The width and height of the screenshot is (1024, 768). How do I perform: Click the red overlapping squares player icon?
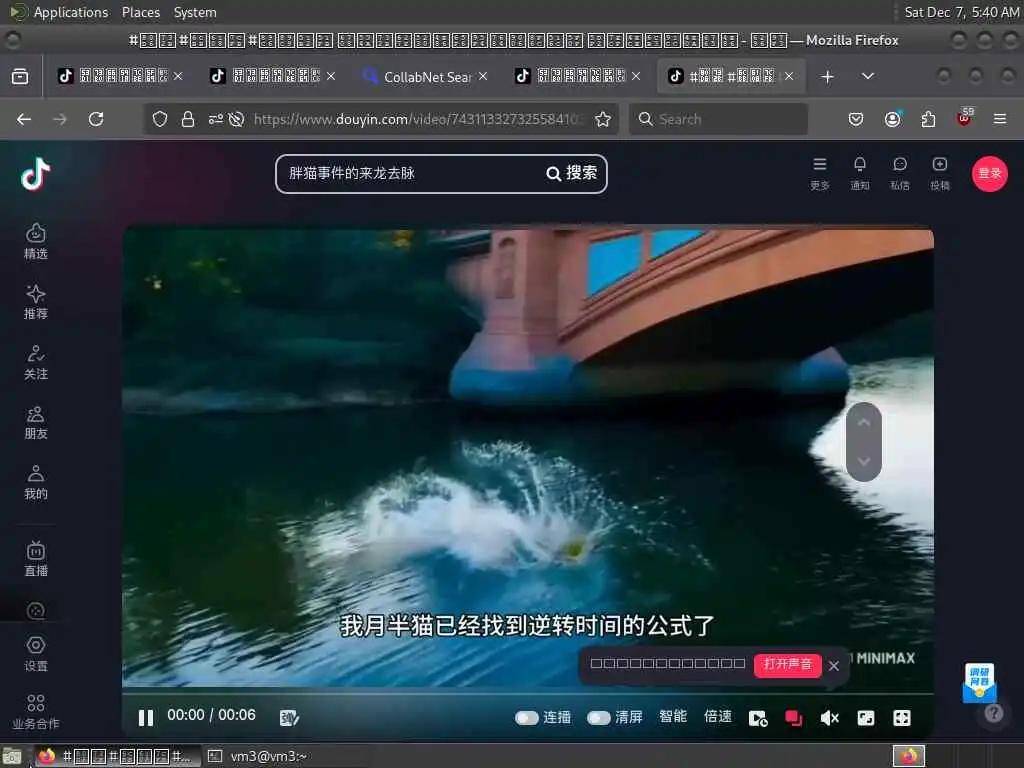tap(793, 718)
